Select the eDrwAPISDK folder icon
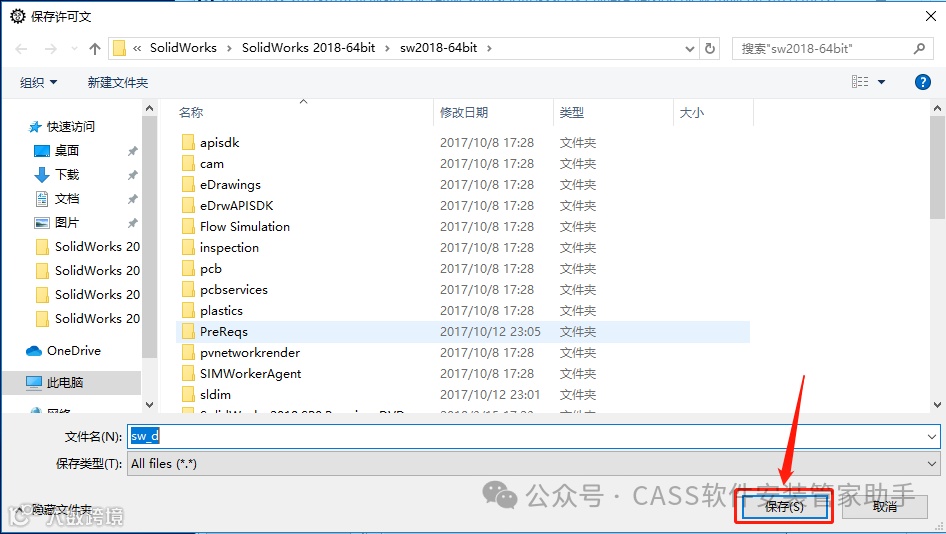The image size is (946, 534). [x=188, y=206]
